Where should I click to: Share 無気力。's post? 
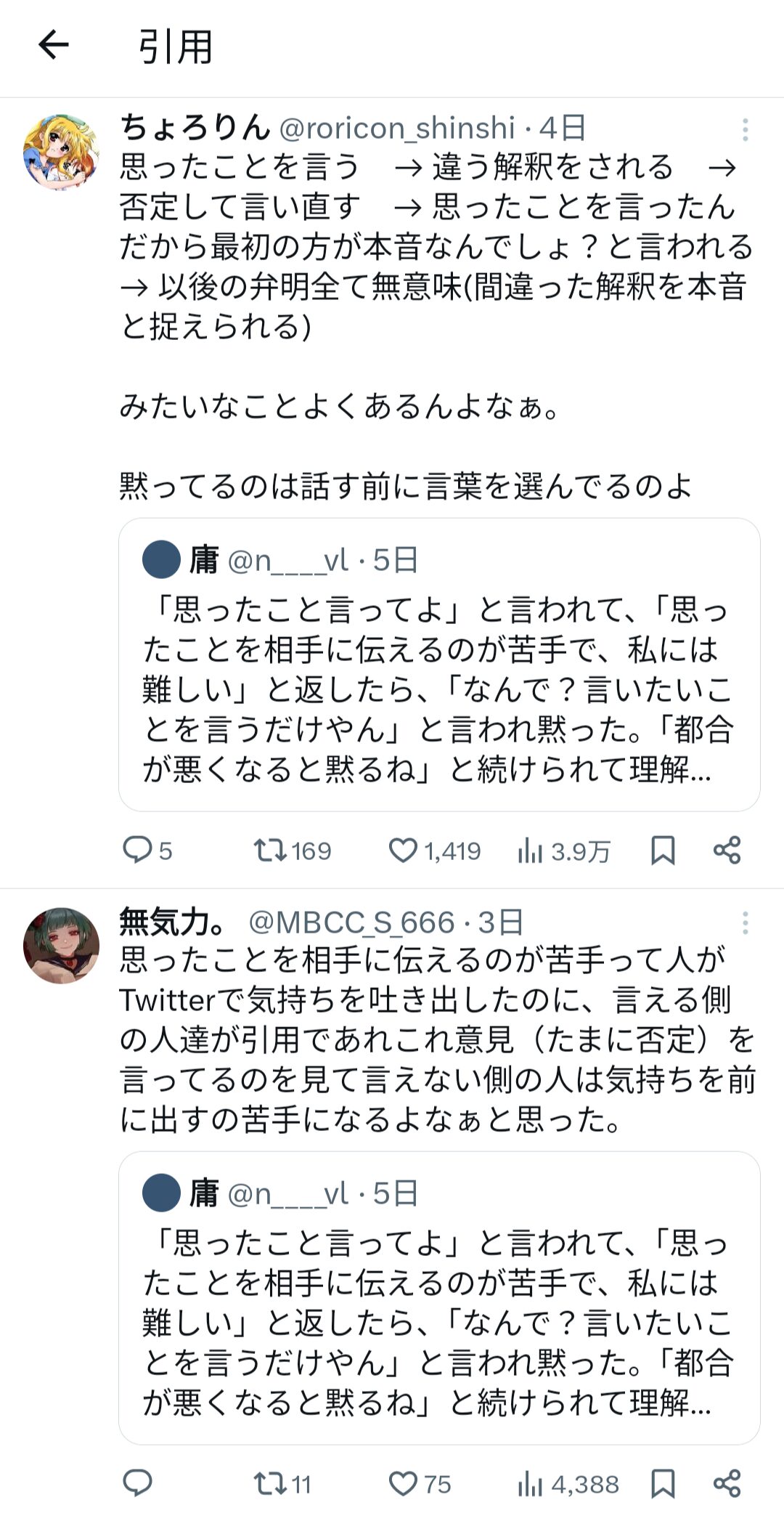point(727,1483)
